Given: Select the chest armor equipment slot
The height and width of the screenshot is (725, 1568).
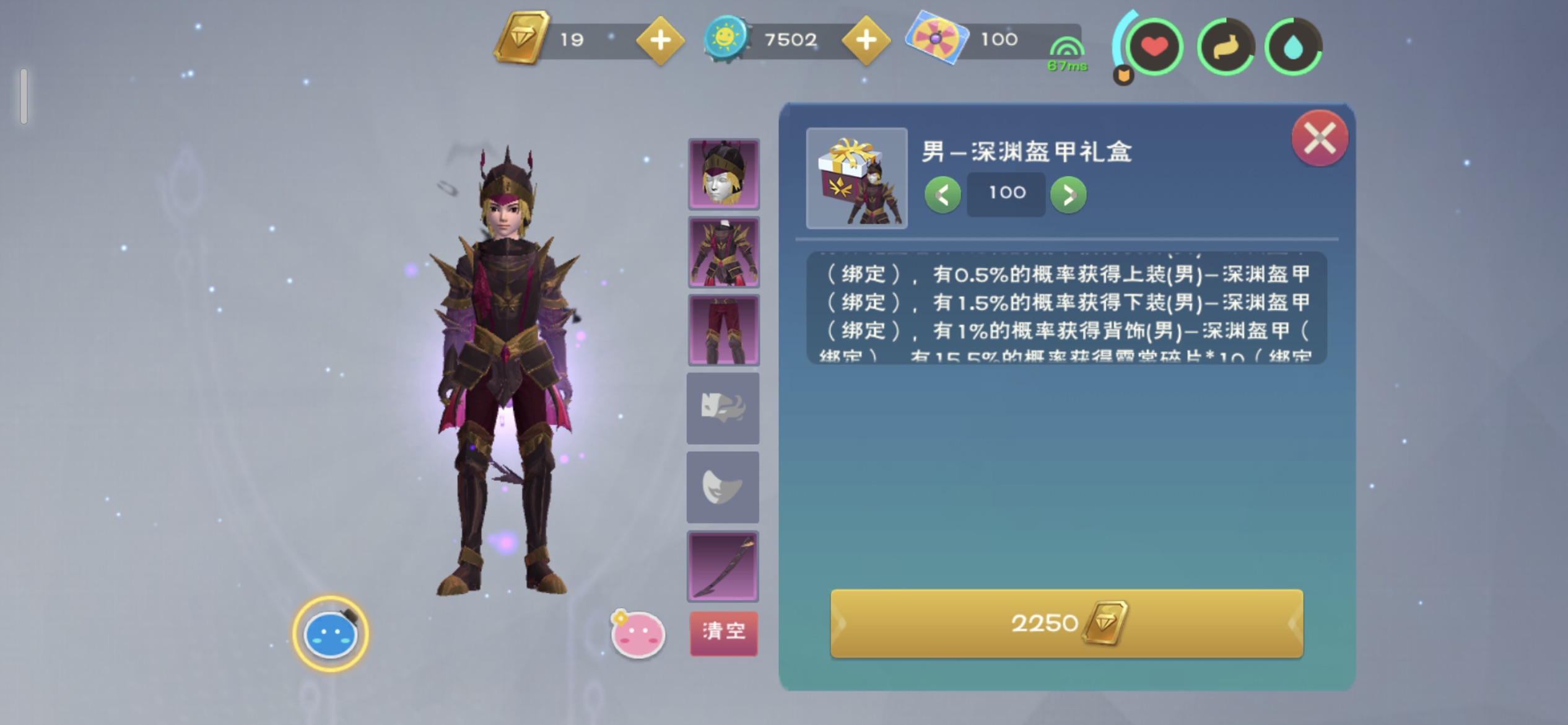Looking at the screenshot, I should point(723,252).
